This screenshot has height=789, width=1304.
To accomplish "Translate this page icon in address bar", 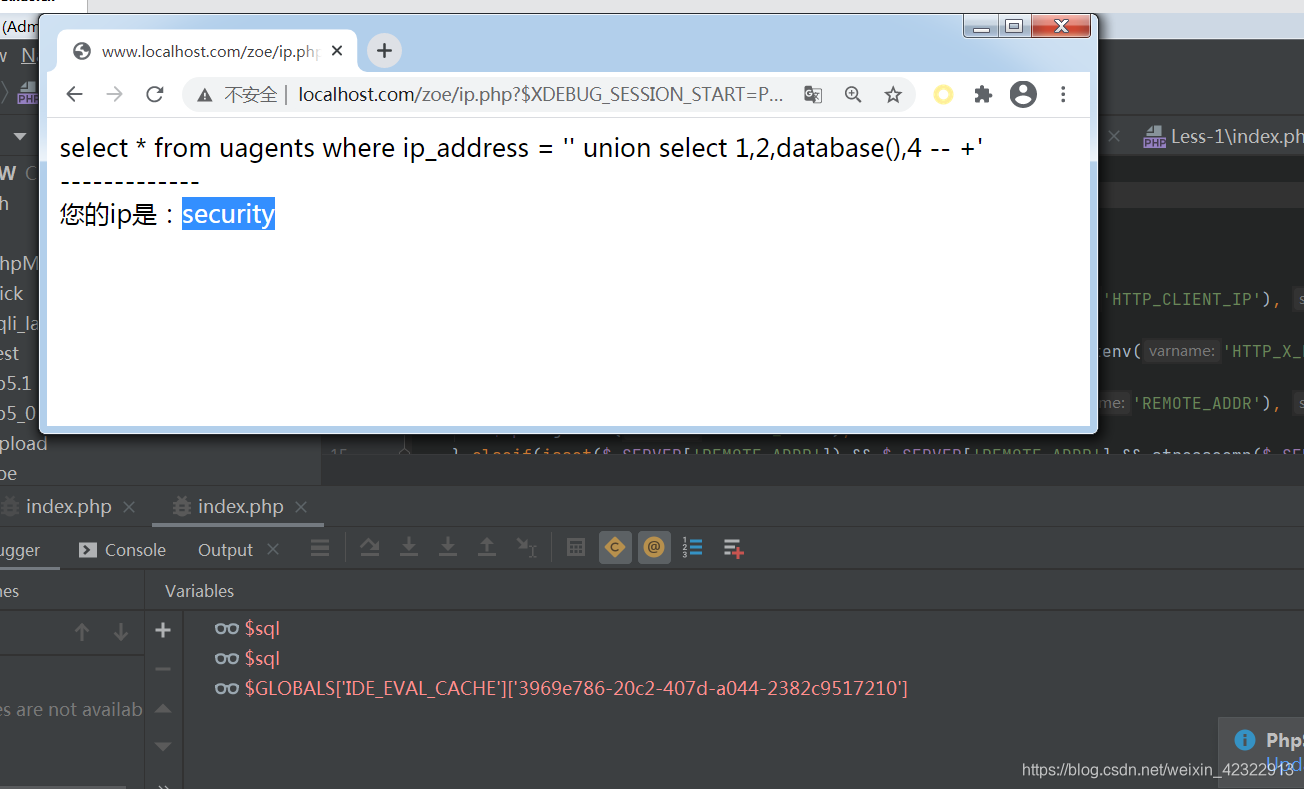I will (x=813, y=94).
